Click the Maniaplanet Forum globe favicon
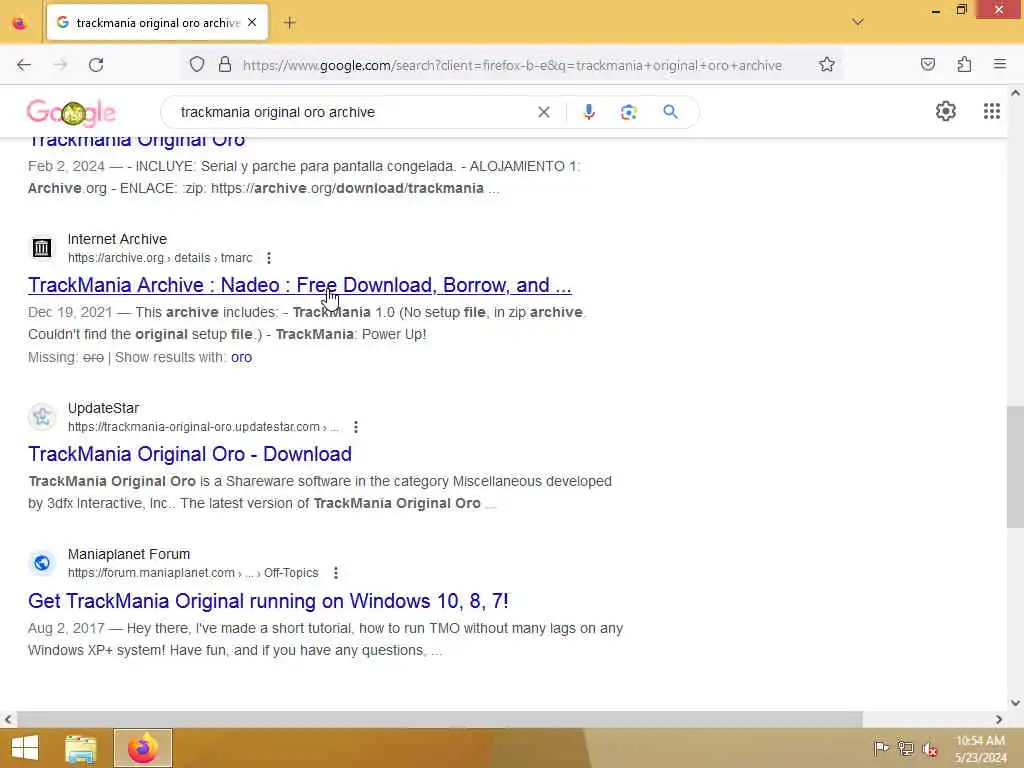 coord(42,562)
